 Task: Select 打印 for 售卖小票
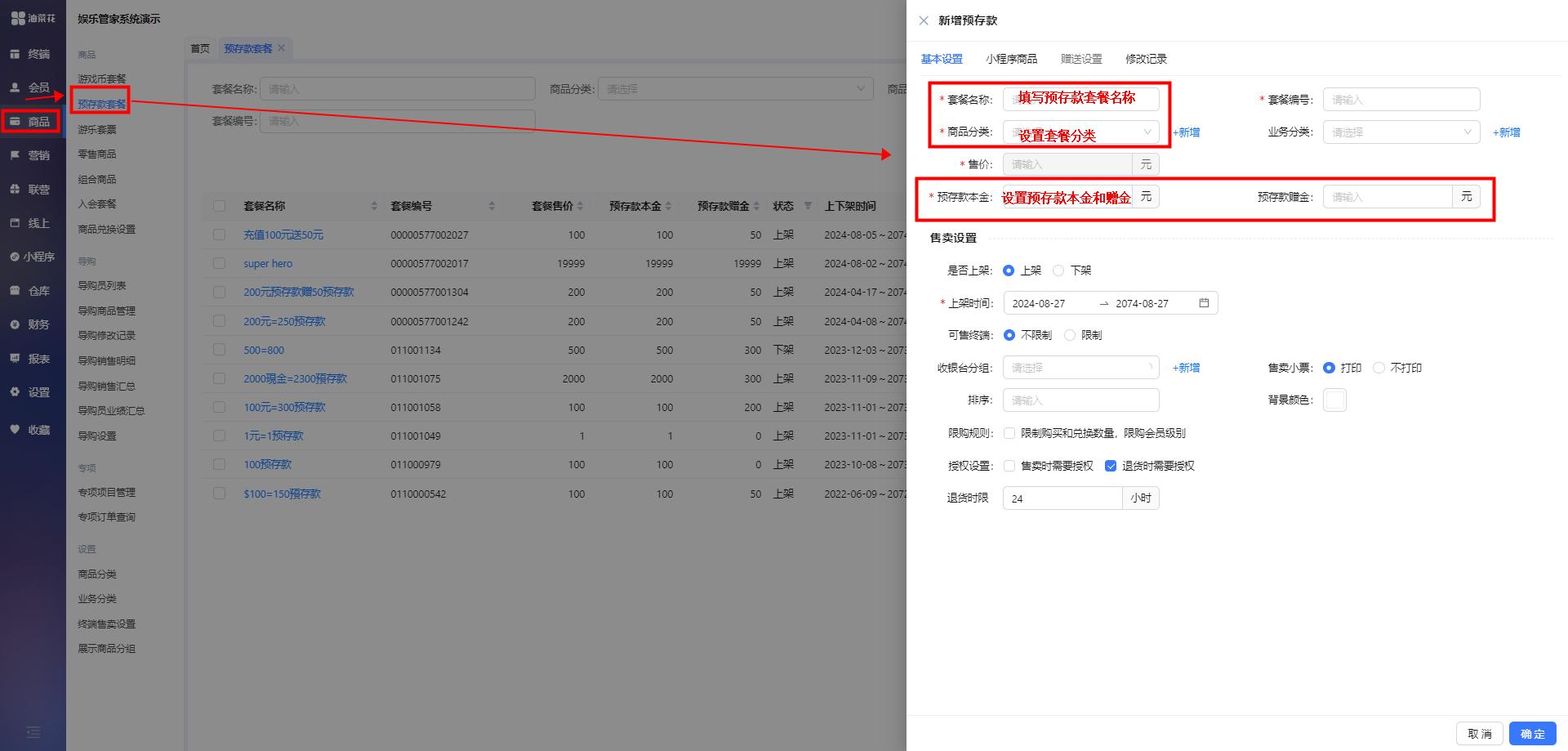click(x=1329, y=368)
